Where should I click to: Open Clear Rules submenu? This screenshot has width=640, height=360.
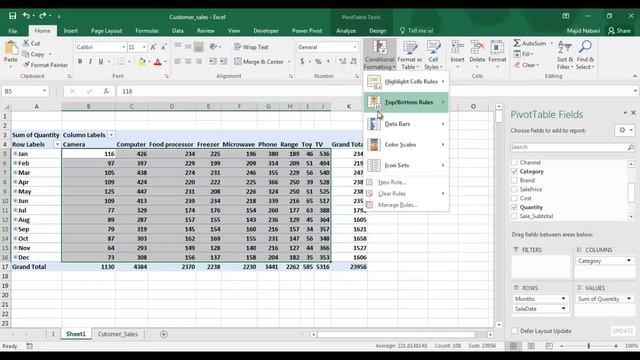[x=406, y=194]
